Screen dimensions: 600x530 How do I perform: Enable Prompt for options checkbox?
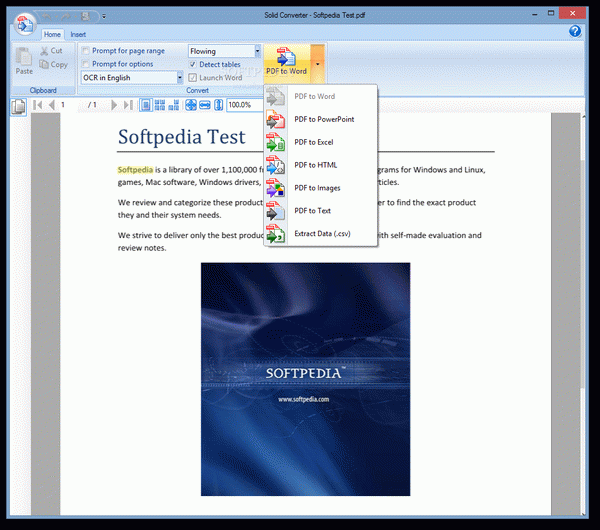pos(86,64)
